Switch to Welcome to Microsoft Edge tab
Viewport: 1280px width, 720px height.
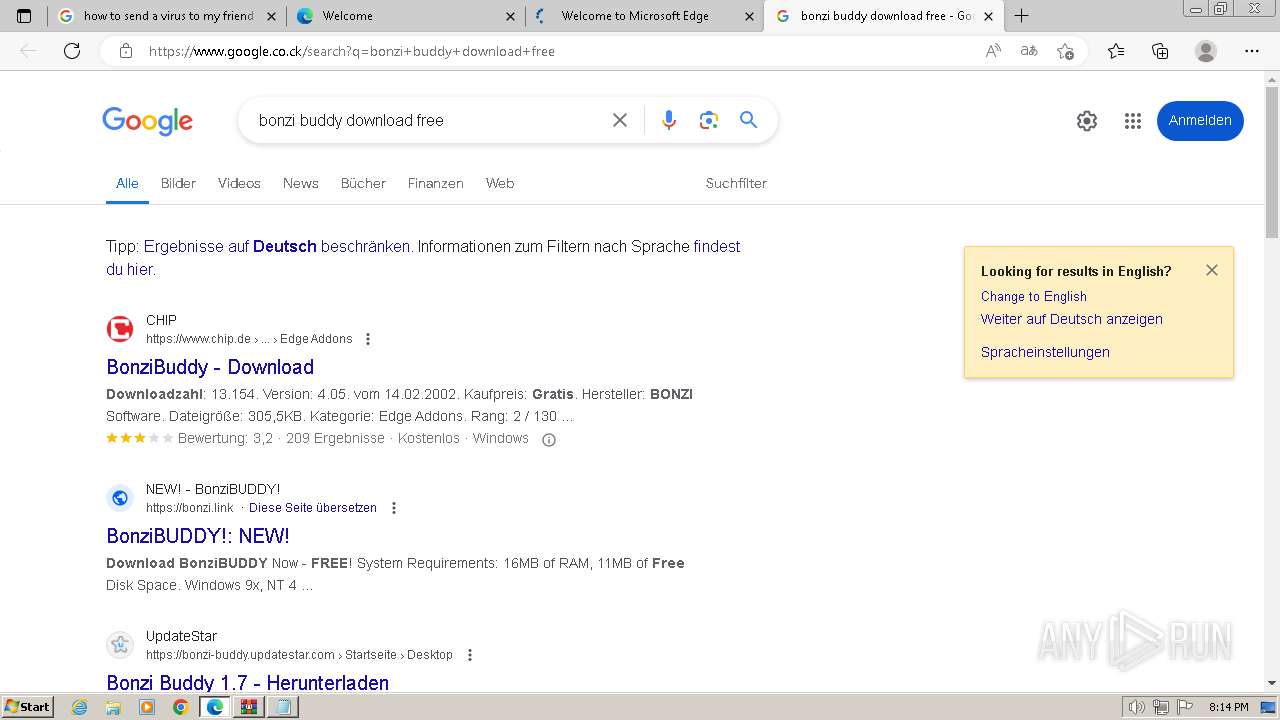click(645, 16)
